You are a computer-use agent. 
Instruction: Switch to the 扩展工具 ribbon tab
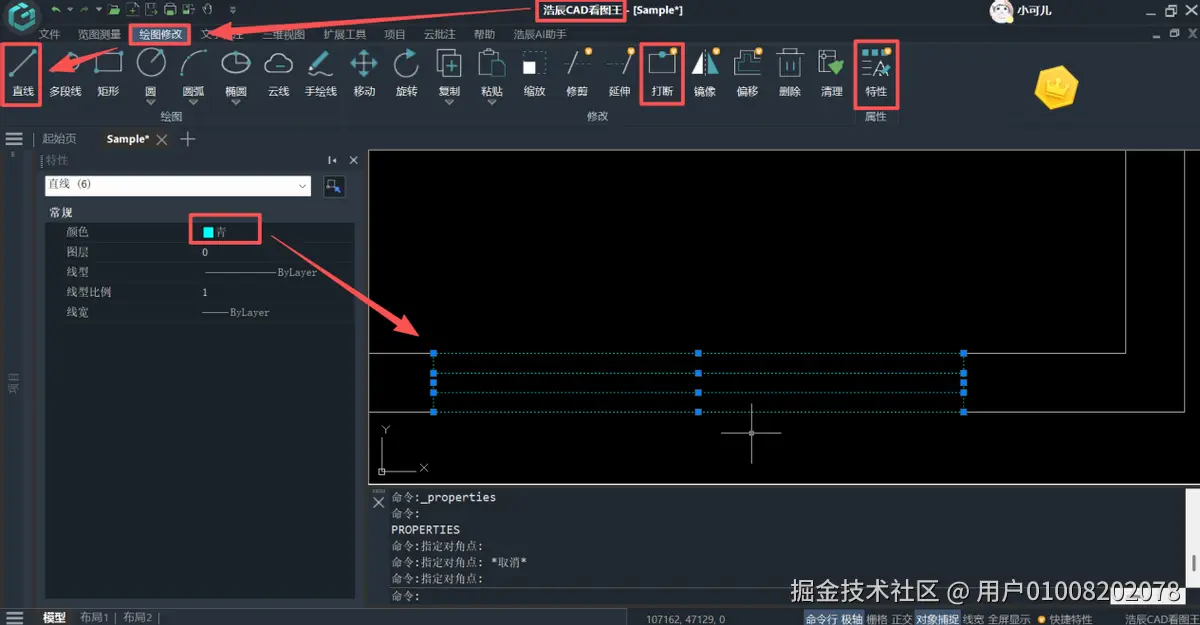click(344, 34)
